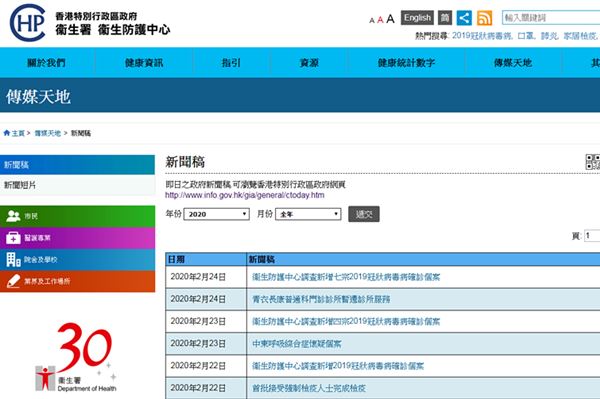Open the 2月22日 衛生防護中心調查新增2019冠狀病毒病 release
The width and height of the screenshot is (600, 399).
click(338, 366)
